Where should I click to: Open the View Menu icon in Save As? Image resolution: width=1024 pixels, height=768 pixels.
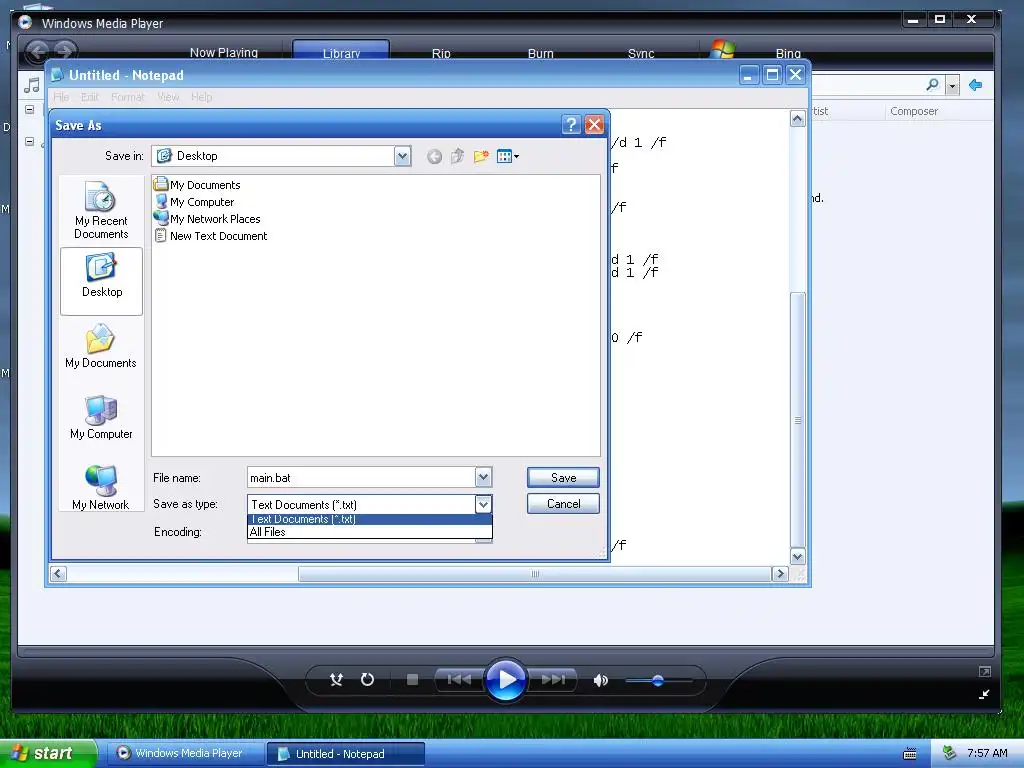[x=507, y=156]
